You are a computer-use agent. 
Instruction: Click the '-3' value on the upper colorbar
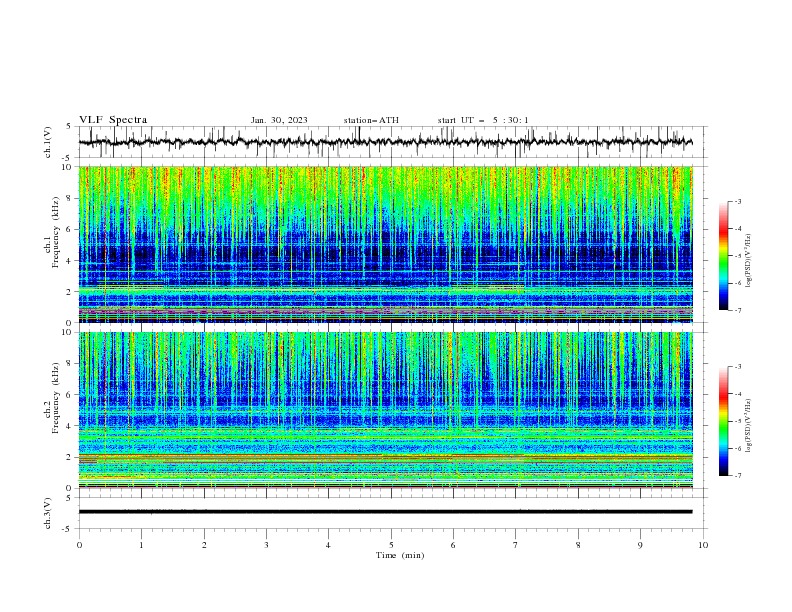pos(737,201)
